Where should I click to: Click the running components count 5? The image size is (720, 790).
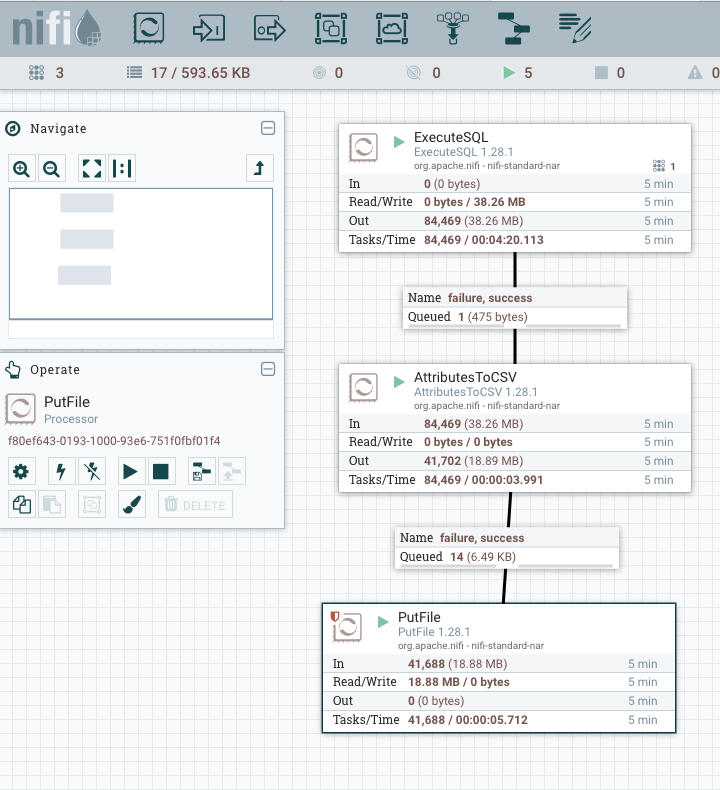tap(528, 73)
